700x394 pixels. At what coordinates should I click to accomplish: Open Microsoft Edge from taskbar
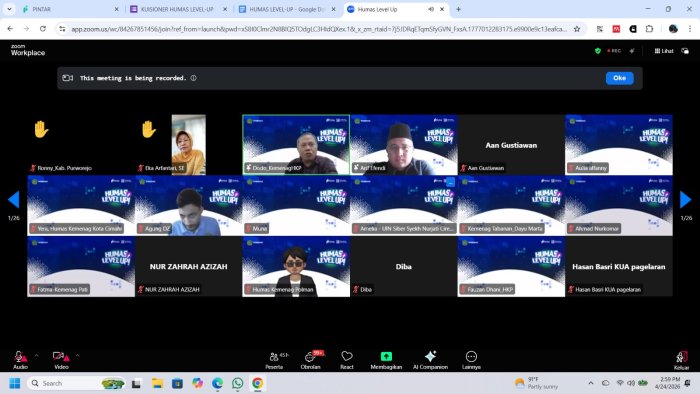pos(217,383)
